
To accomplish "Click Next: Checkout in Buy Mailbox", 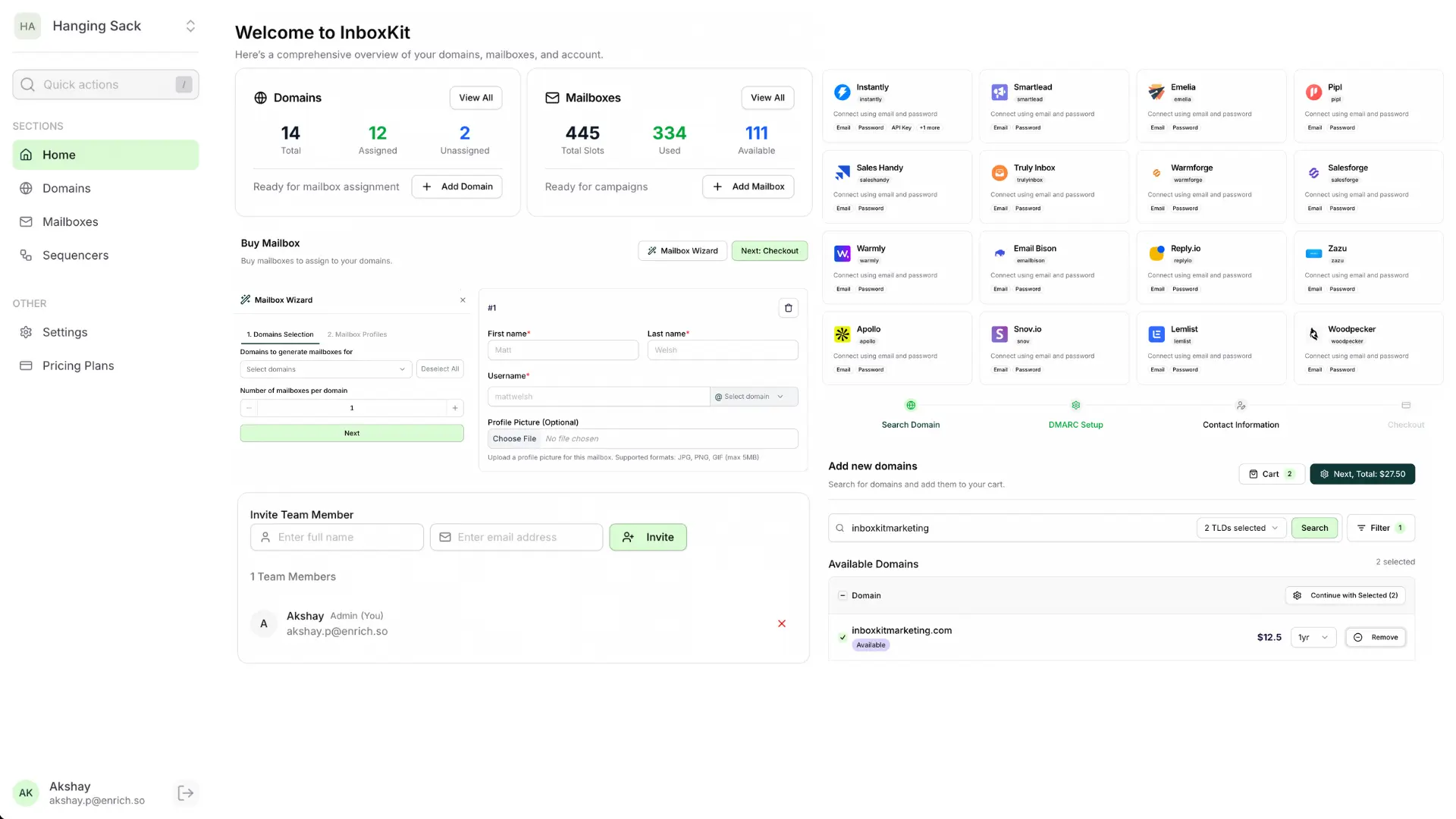I will [769, 250].
